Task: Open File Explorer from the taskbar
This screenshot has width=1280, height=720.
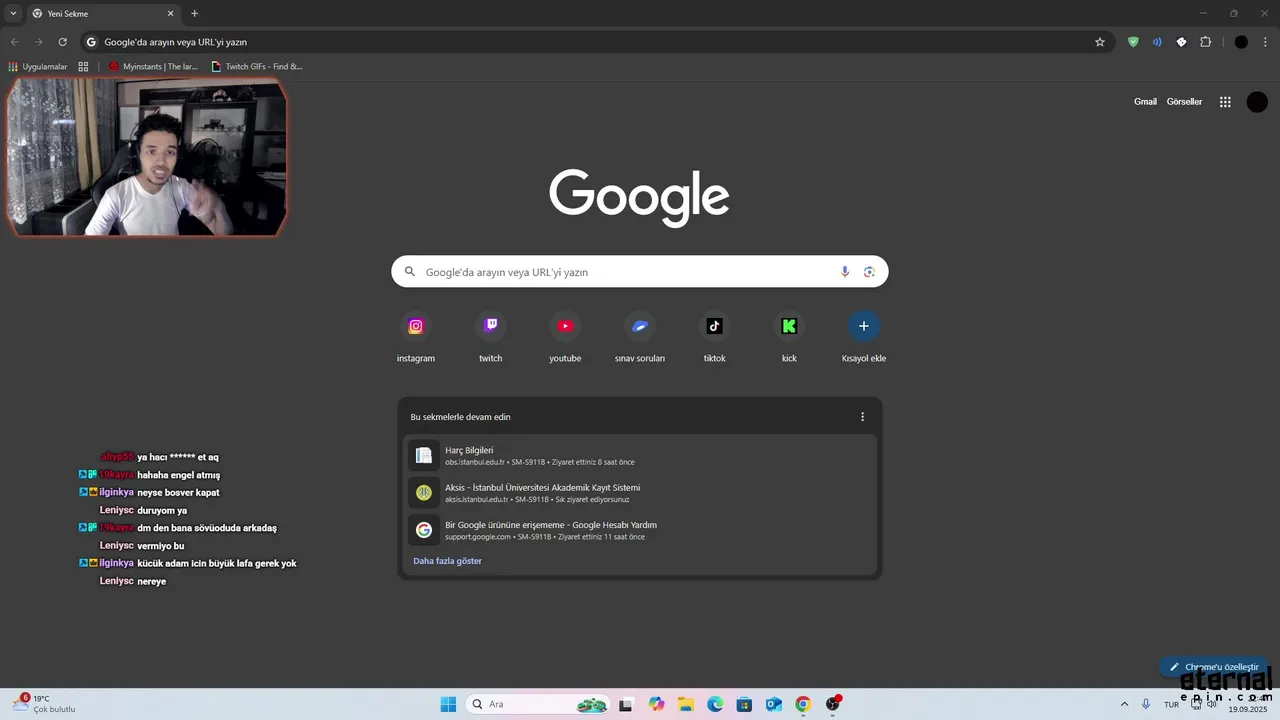Action: point(686,704)
